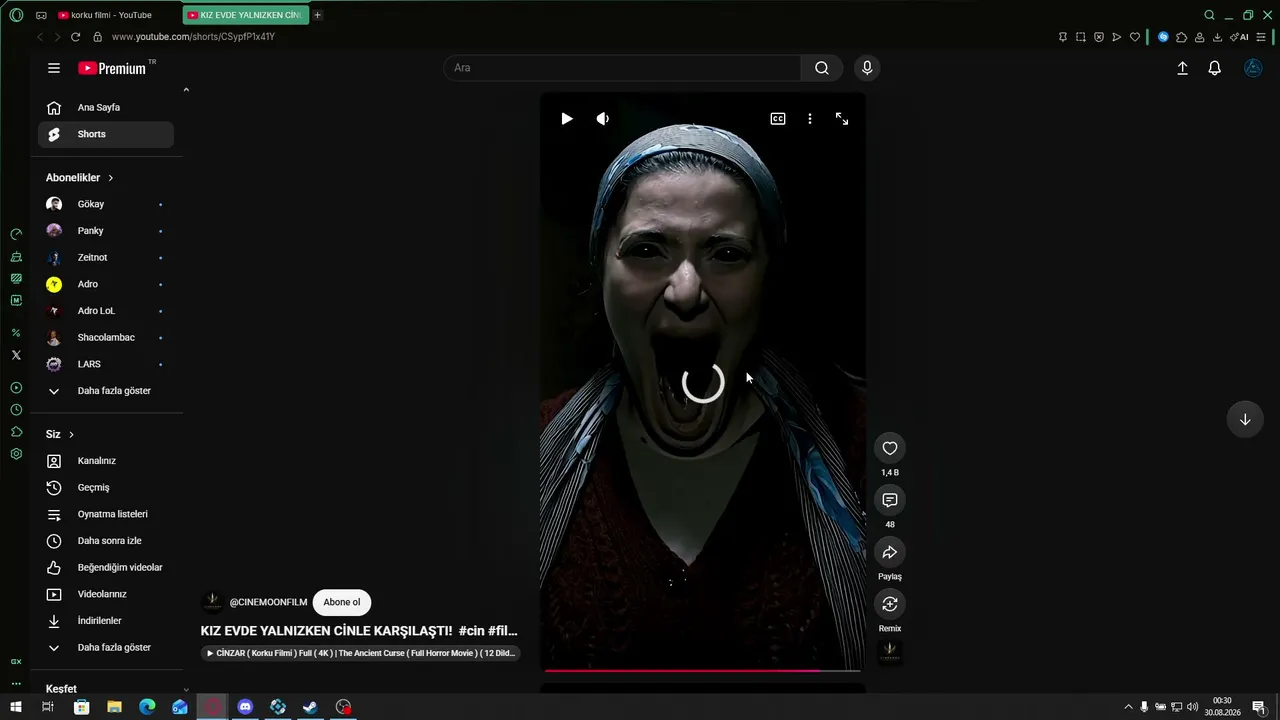Open the browser AI assistant button
Screen dimensions: 1280x720
coord(1239,37)
